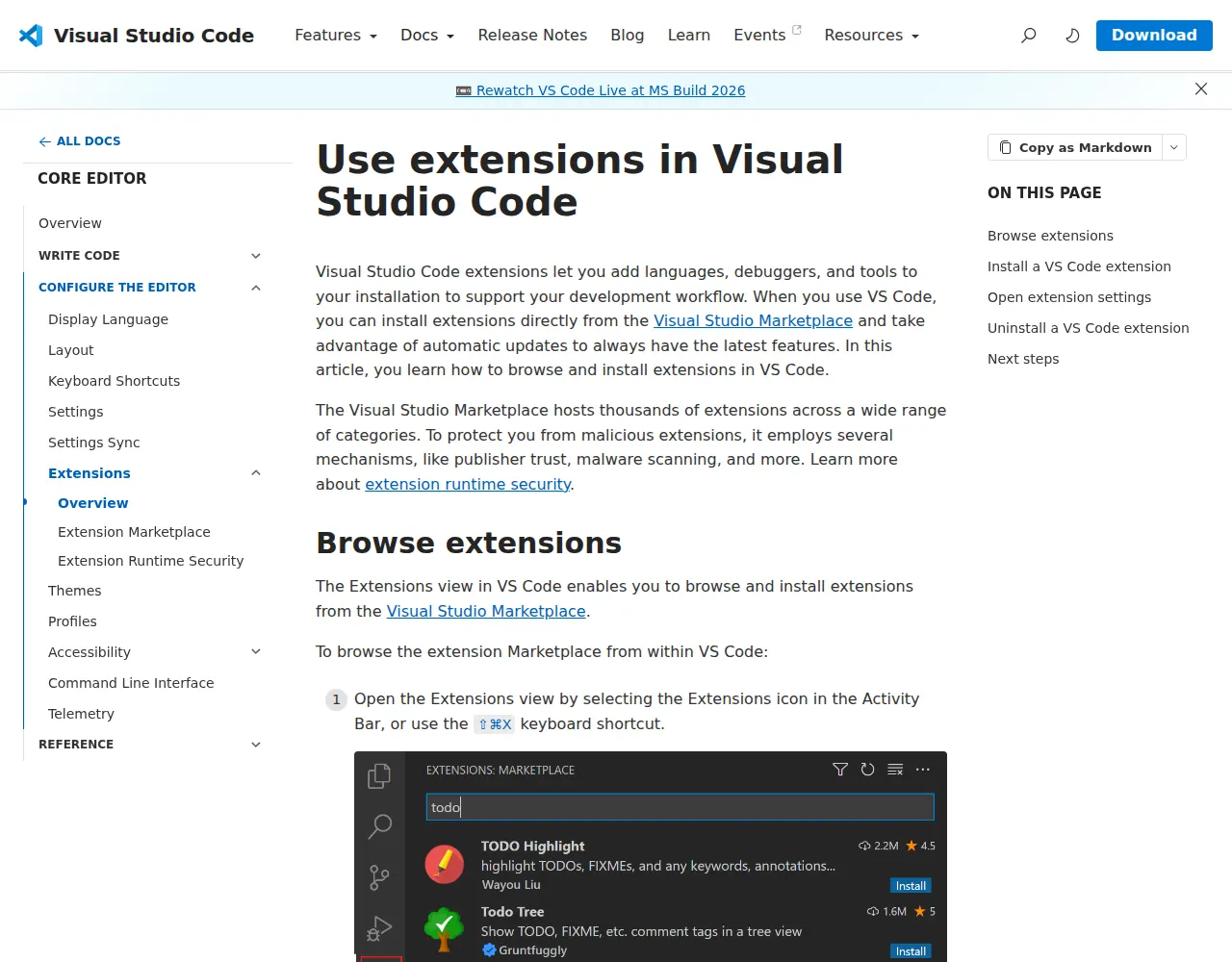Expand the Write Code section chevron
Screen dimensions: 1232x962
(256, 256)
